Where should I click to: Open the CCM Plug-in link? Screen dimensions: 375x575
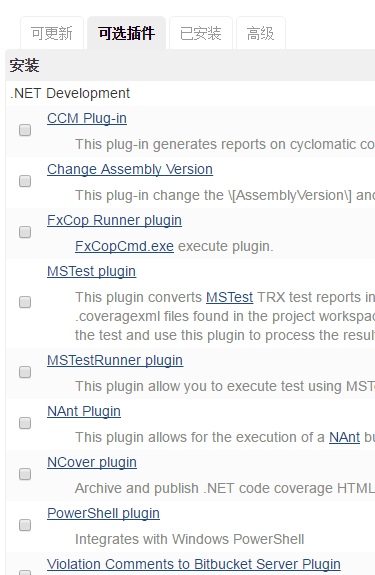pos(87,118)
